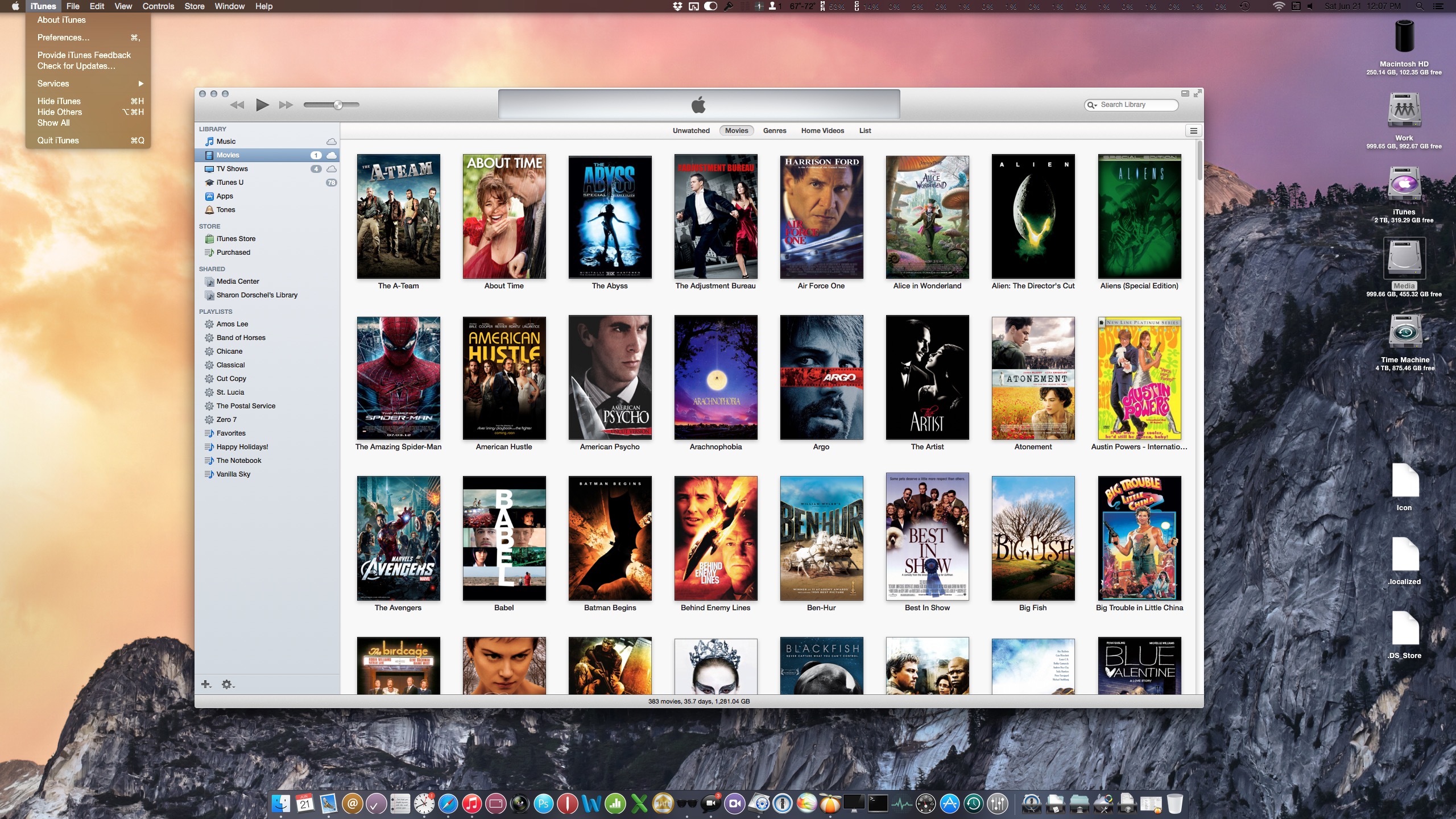The image size is (1456, 819).
Task: Select the Argo movie poster
Action: [821, 378]
